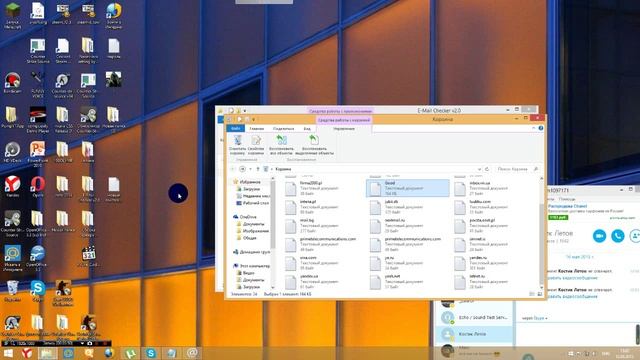Click the Explorer forward navigation arrow
Screen dimensions: 640x360
pos(242,169)
